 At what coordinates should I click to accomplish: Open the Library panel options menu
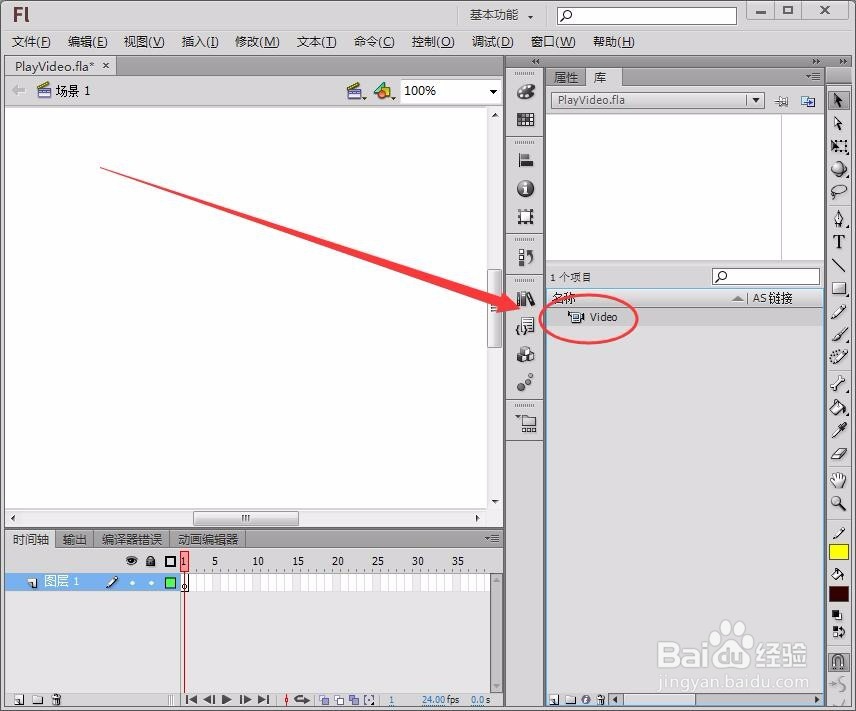click(x=813, y=76)
